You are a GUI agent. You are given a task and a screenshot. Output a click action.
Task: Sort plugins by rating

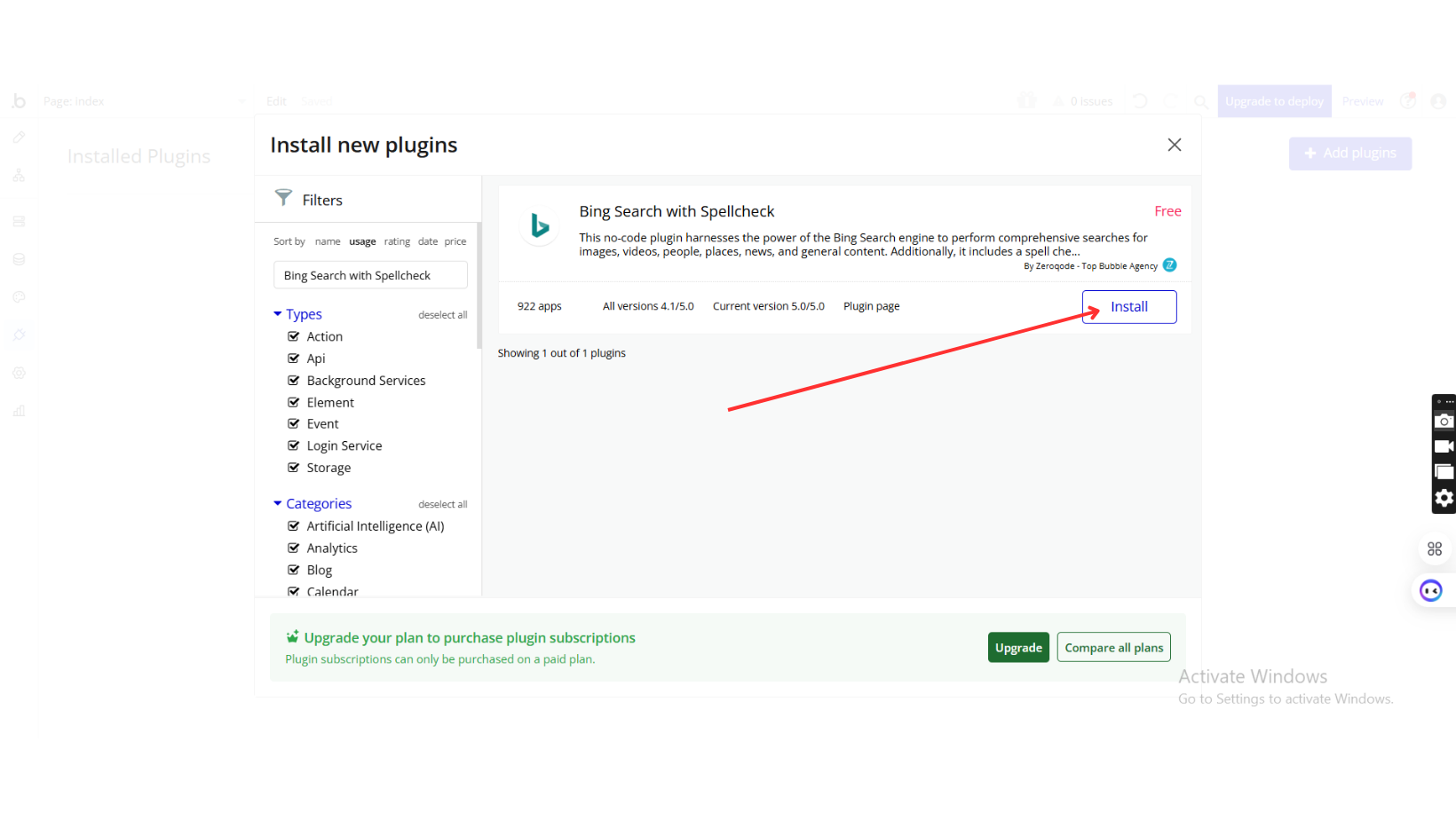click(397, 241)
